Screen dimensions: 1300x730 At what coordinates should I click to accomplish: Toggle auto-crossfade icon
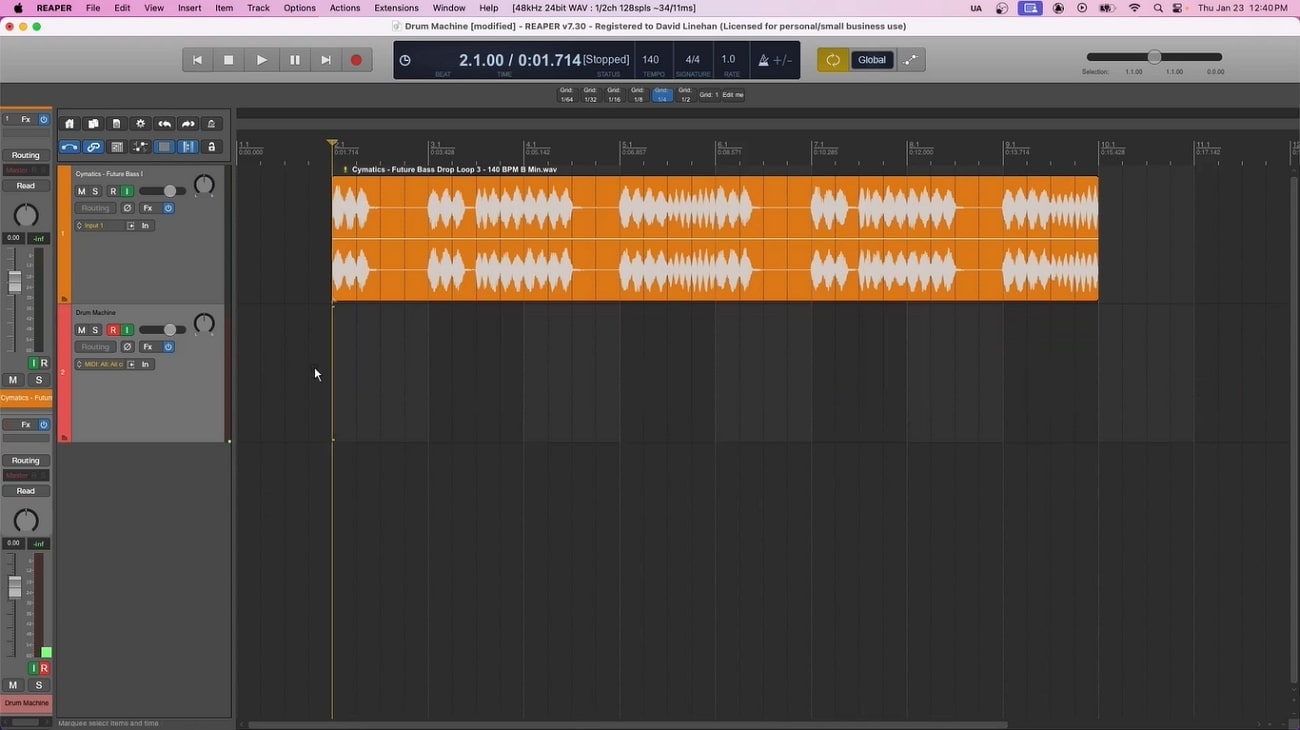(x=69, y=147)
